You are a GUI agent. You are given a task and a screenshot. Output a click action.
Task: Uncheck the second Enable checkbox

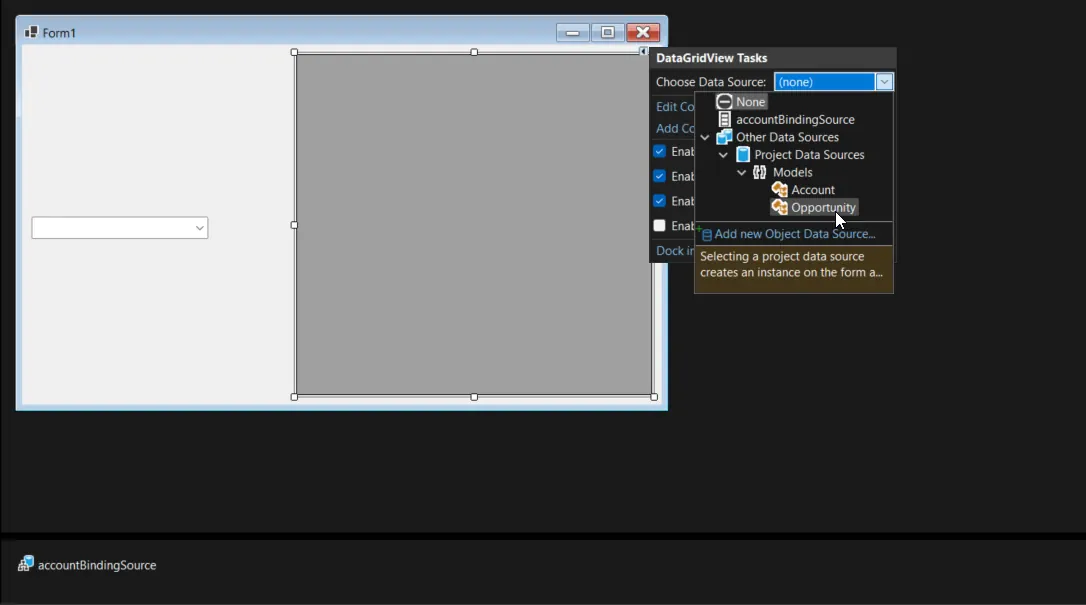(x=660, y=176)
